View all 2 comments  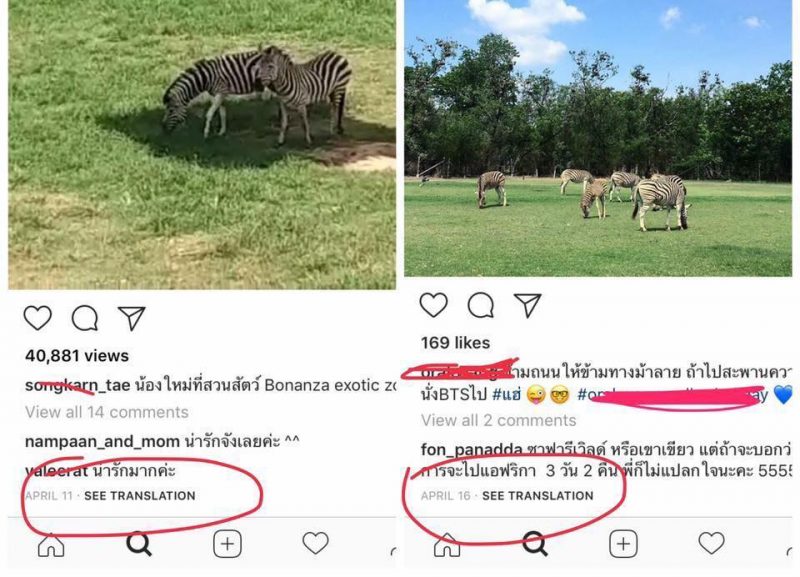[x=498, y=420]
